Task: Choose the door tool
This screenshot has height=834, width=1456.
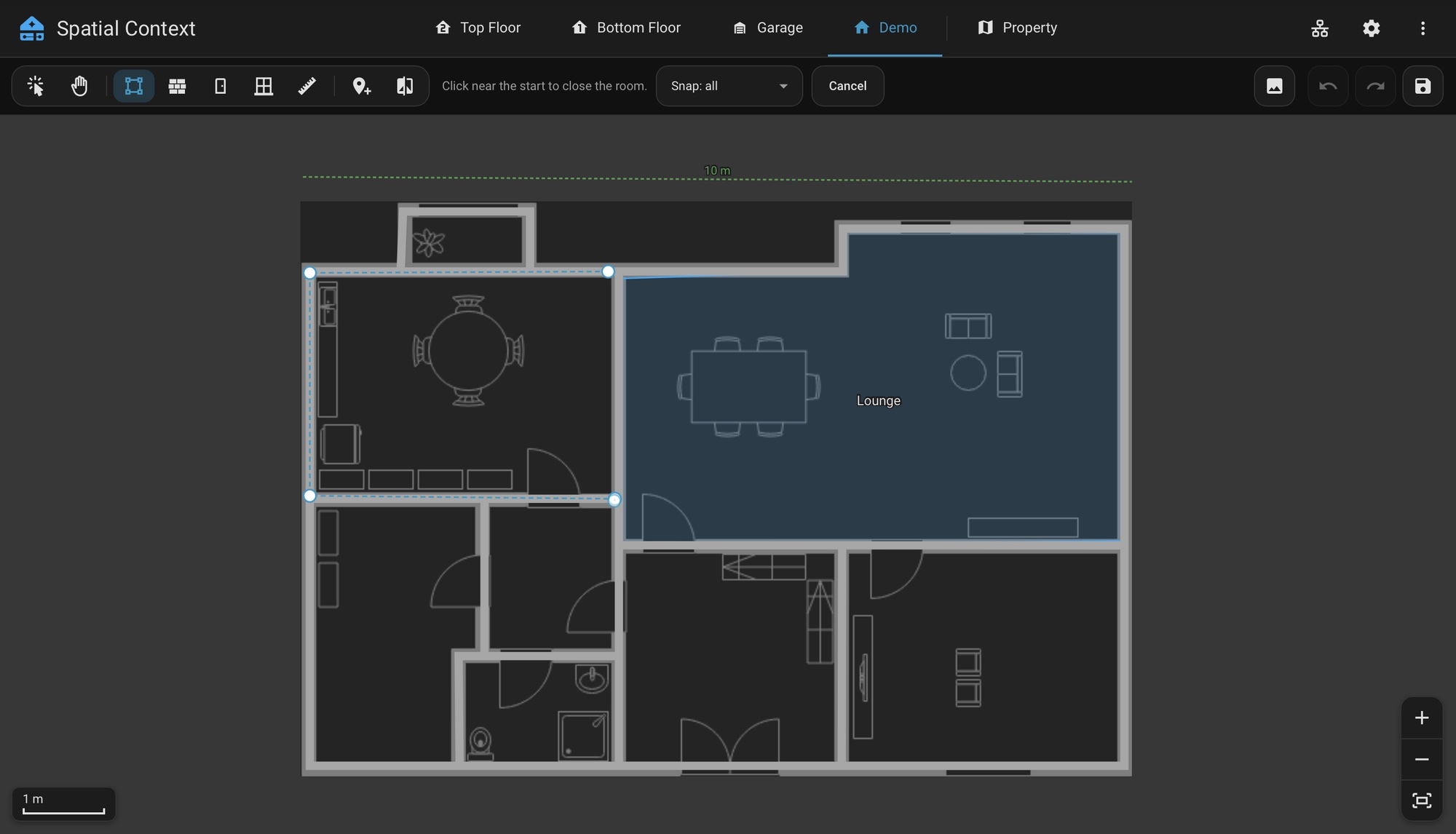Action: (221, 86)
